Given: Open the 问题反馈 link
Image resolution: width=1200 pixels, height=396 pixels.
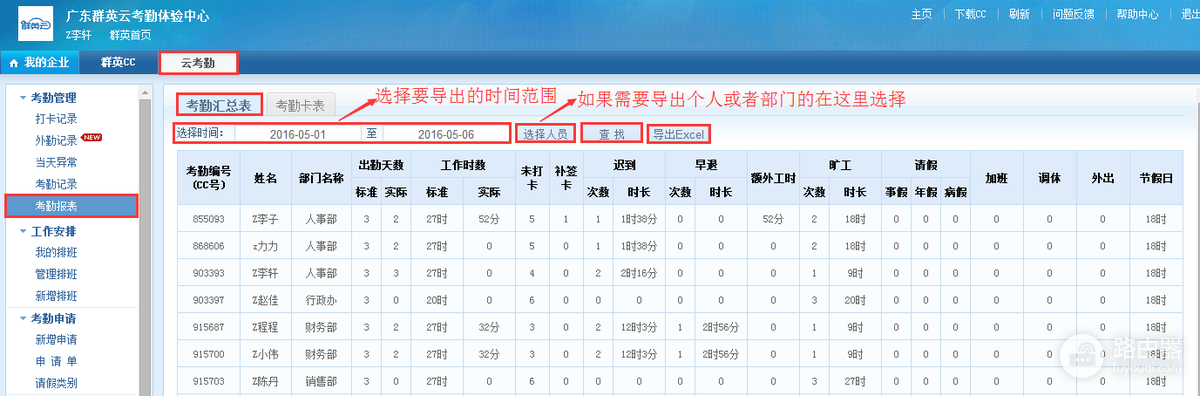Looking at the screenshot, I should 1074,14.
